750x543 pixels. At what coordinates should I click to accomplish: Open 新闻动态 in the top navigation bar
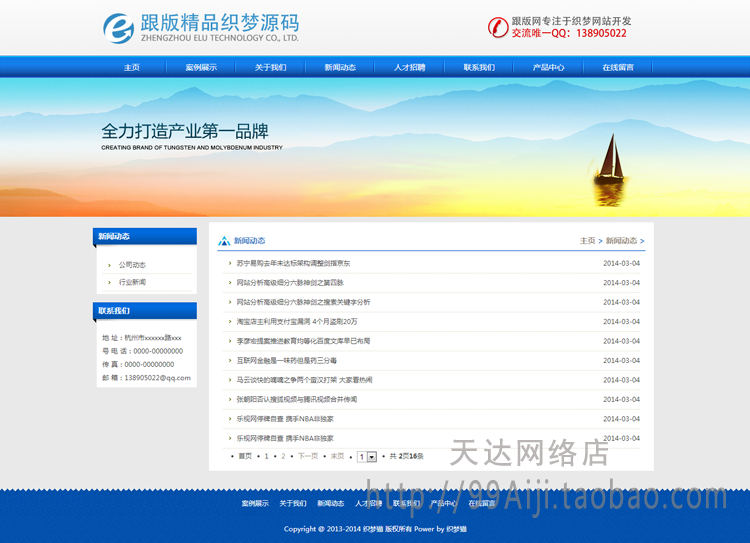pyautogui.click(x=340, y=67)
